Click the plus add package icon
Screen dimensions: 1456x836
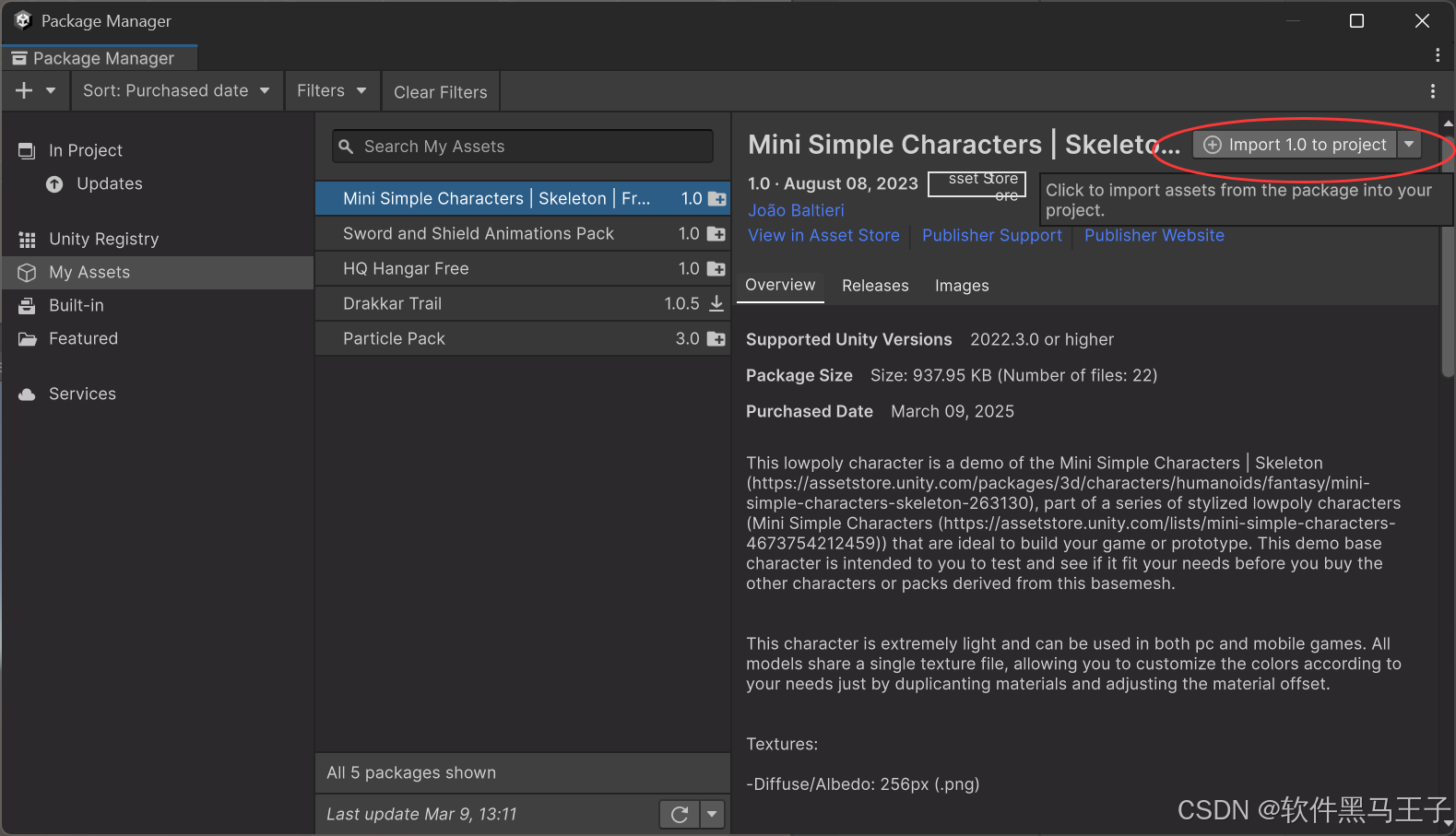(x=24, y=90)
